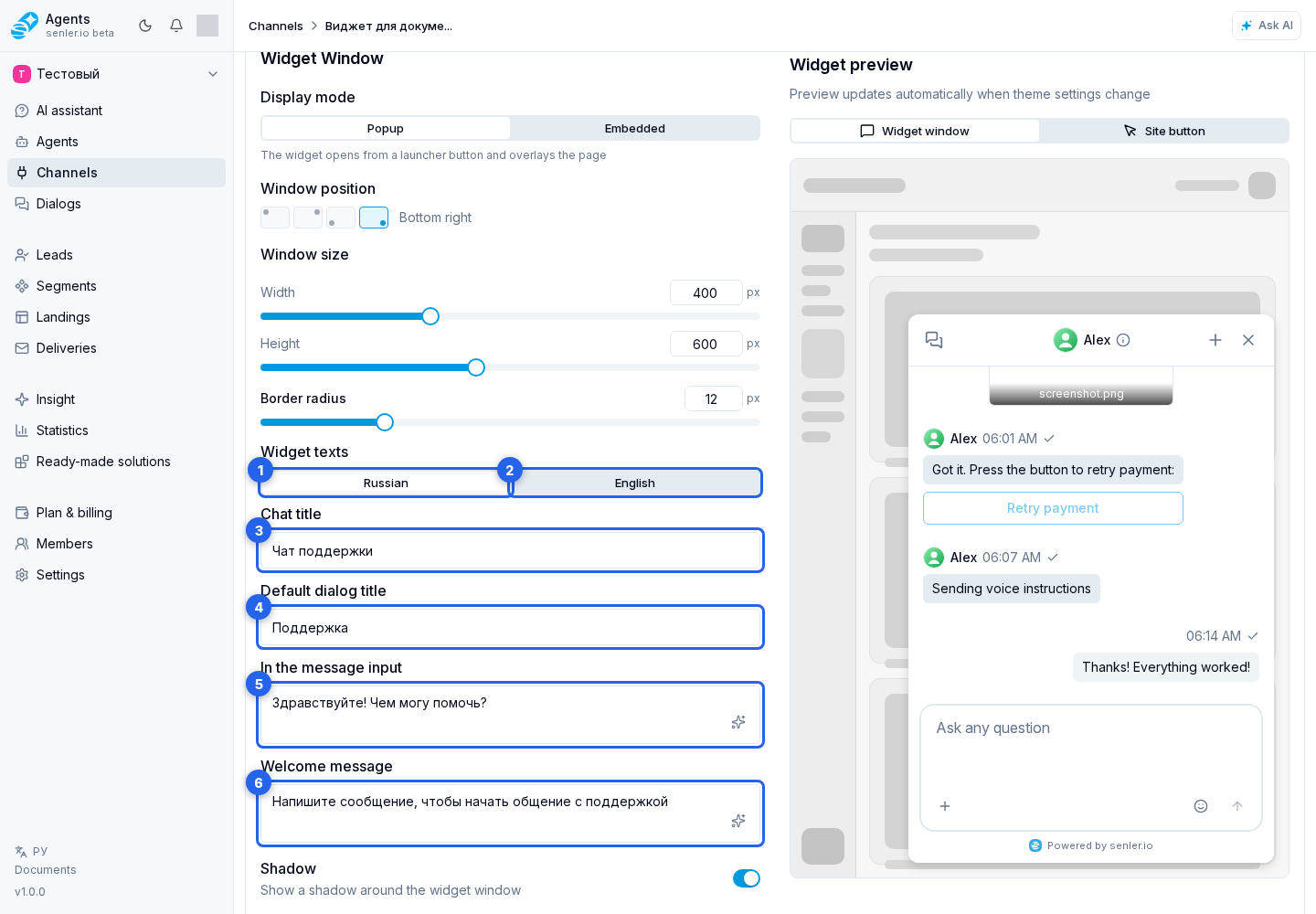Image resolution: width=1316 pixels, height=914 pixels.
Task: Close the widget preview window
Action: (x=1248, y=340)
